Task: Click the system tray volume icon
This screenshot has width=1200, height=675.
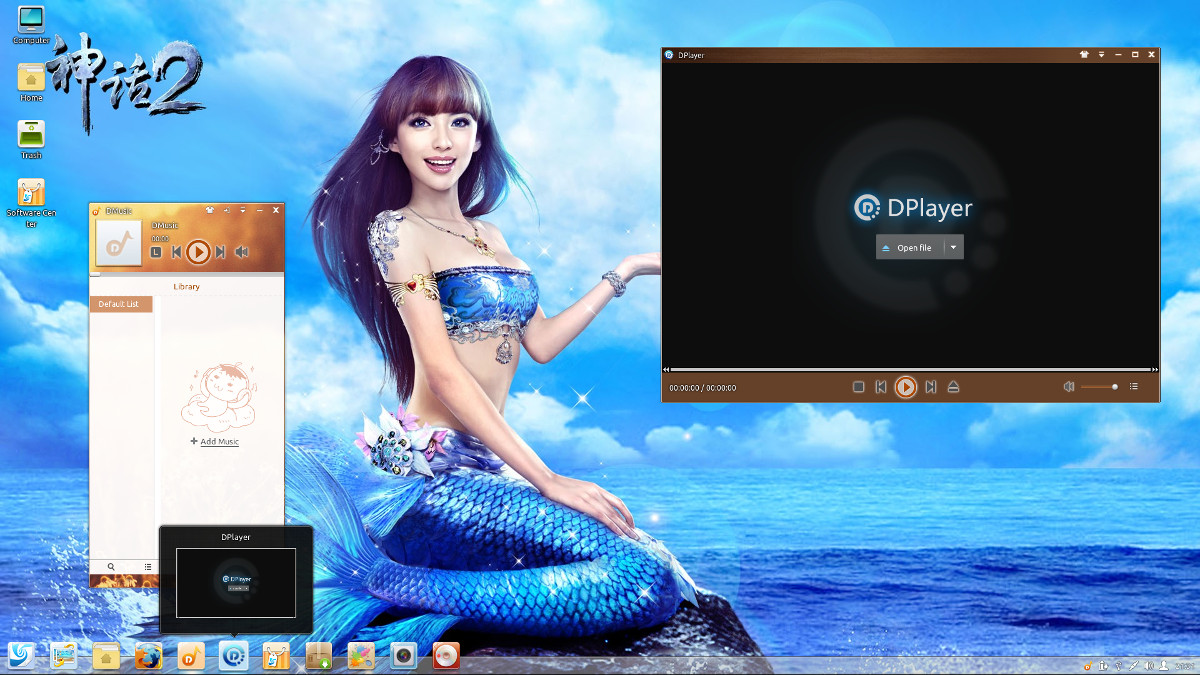Action: (x=1149, y=665)
